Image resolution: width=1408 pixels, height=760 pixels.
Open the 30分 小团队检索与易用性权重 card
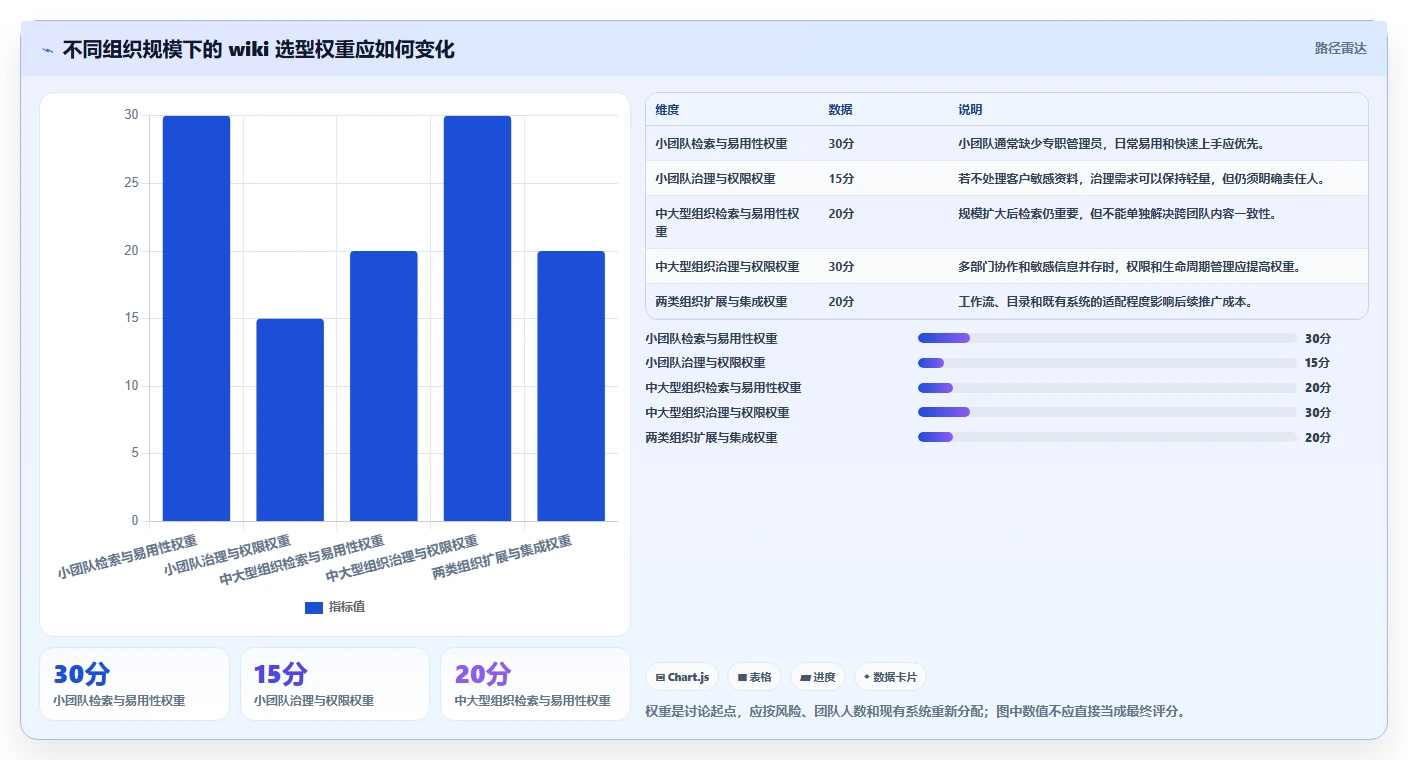coord(135,684)
